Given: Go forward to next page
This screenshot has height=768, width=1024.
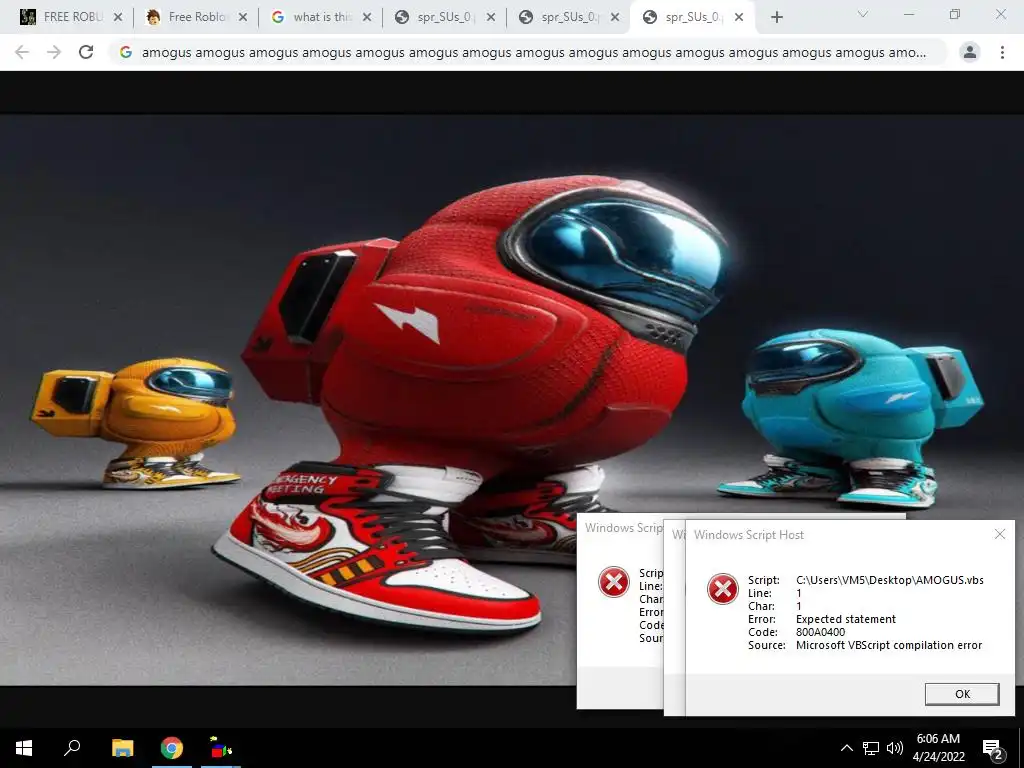Looking at the screenshot, I should [54, 52].
